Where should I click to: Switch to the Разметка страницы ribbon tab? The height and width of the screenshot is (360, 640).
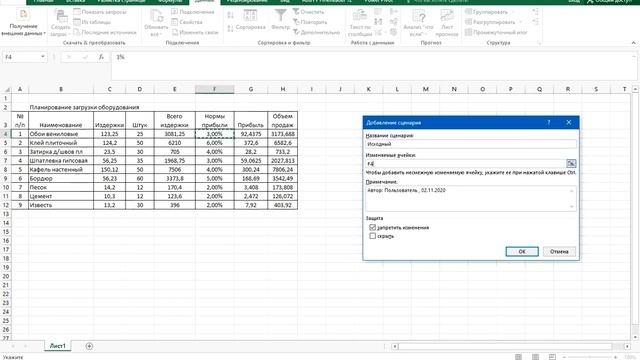(121, 1)
